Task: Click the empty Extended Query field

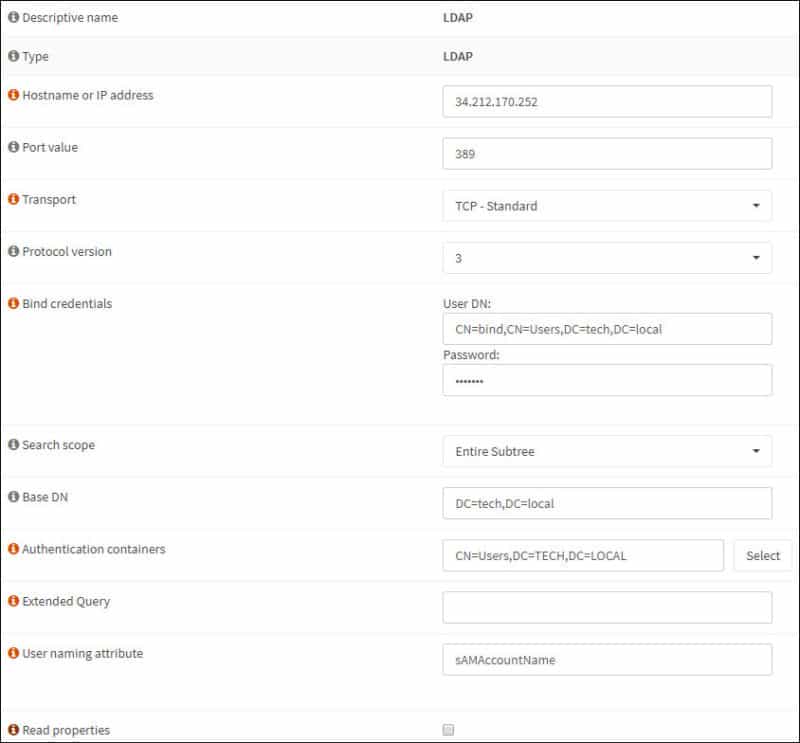Action: [x=607, y=607]
